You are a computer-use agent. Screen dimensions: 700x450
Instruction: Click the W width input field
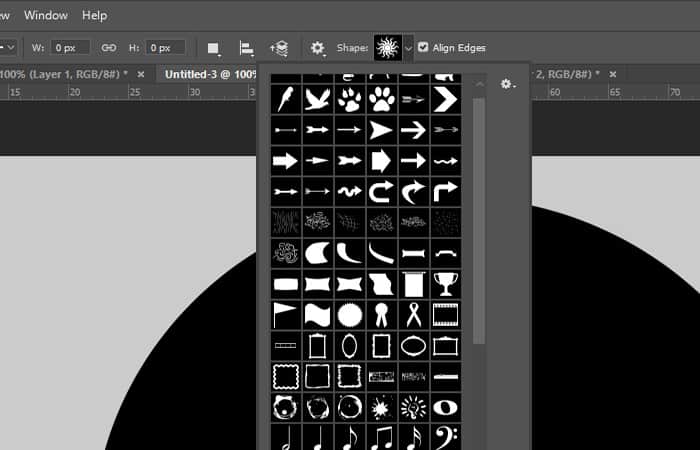tap(70, 48)
